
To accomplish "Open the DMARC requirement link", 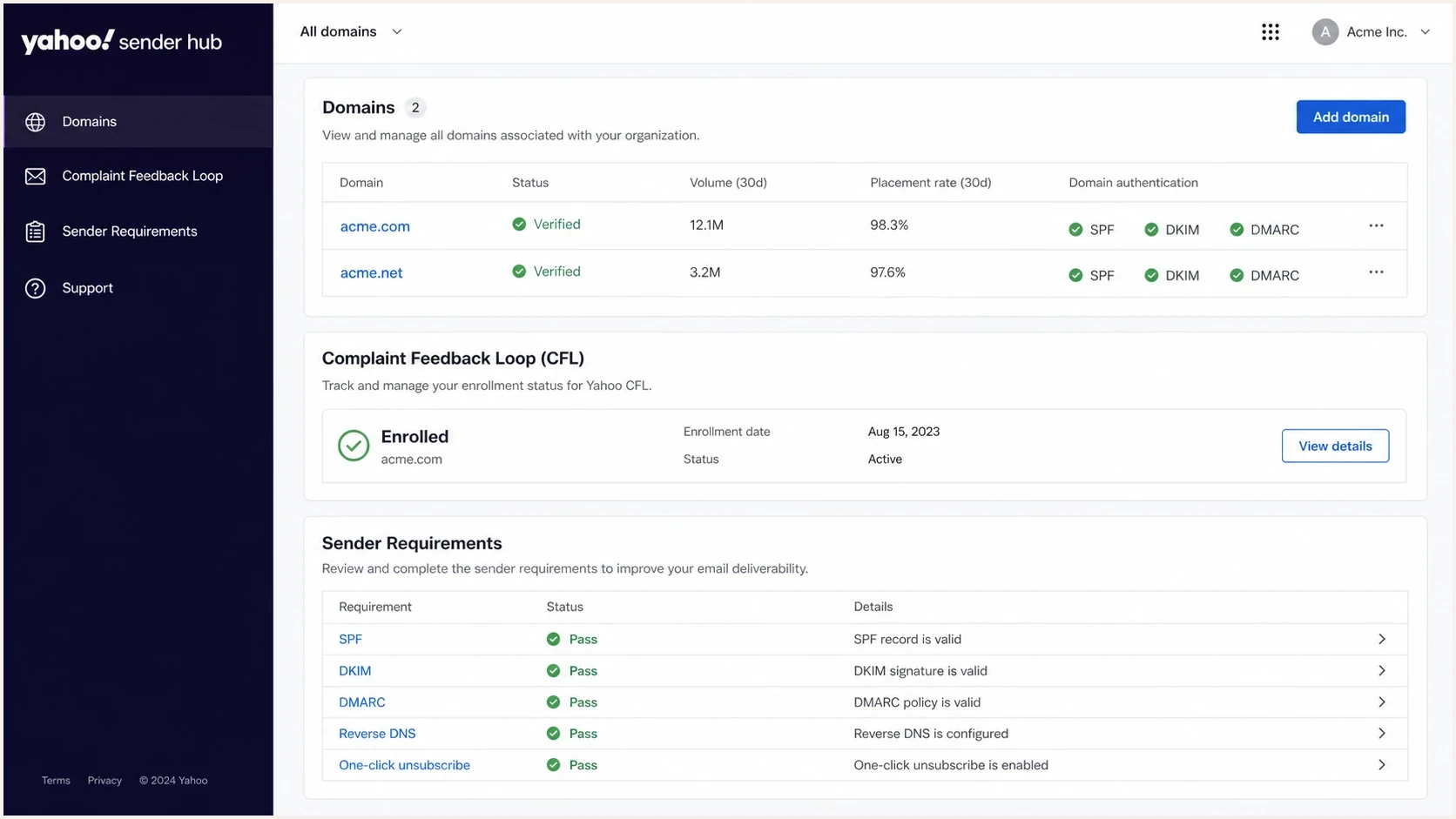I will 361,702.
